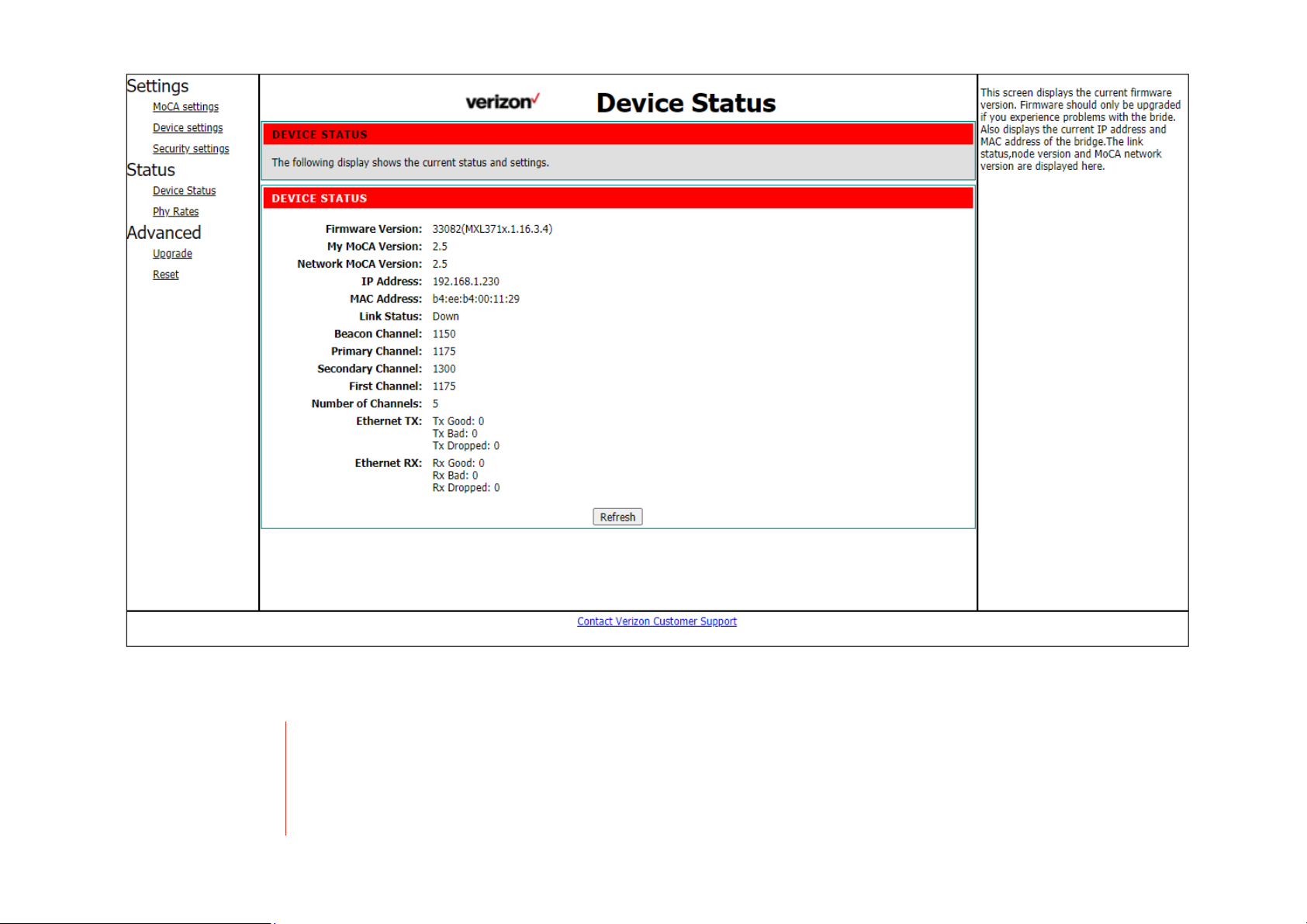This screenshot has height=924, width=1307.
Task: Go to the Device Status page link
Action: [x=184, y=191]
